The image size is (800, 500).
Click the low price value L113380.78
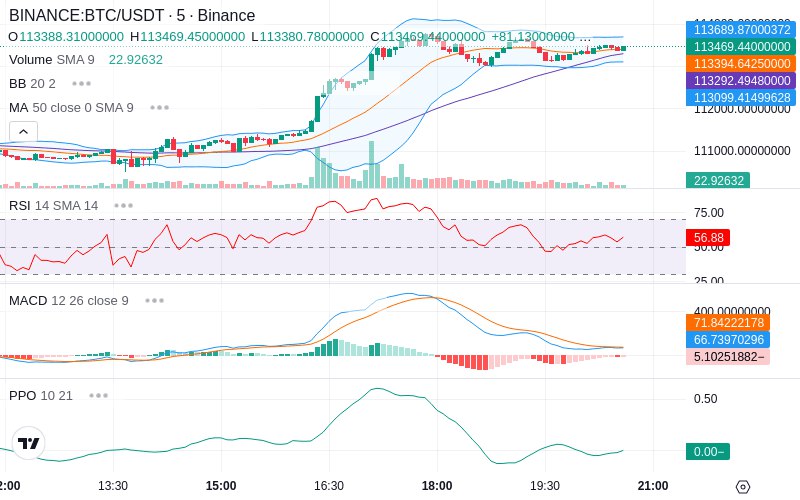308,37
